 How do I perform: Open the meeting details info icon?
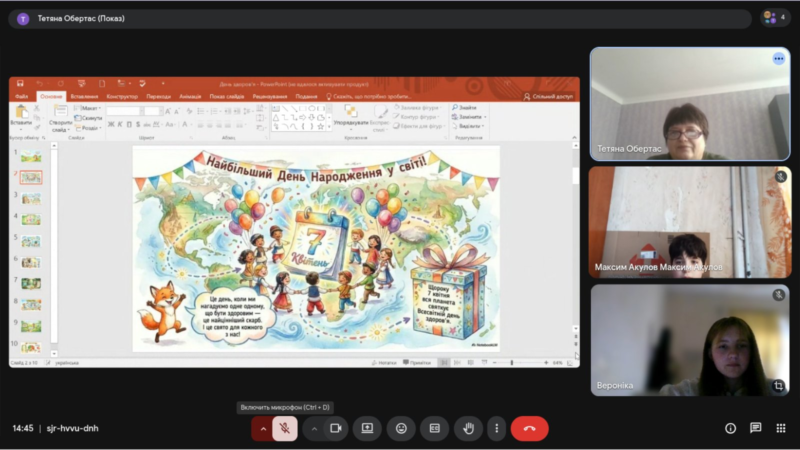point(730,428)
